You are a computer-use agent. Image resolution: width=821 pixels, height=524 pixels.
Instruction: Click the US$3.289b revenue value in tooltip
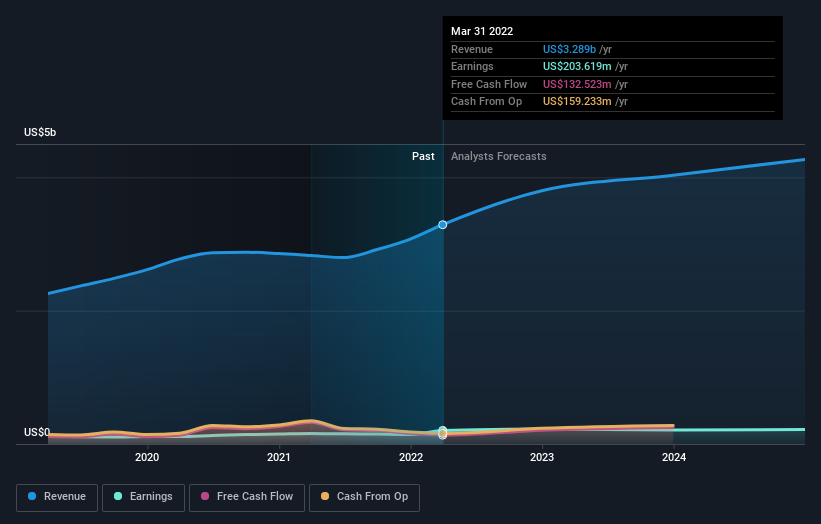569,49
